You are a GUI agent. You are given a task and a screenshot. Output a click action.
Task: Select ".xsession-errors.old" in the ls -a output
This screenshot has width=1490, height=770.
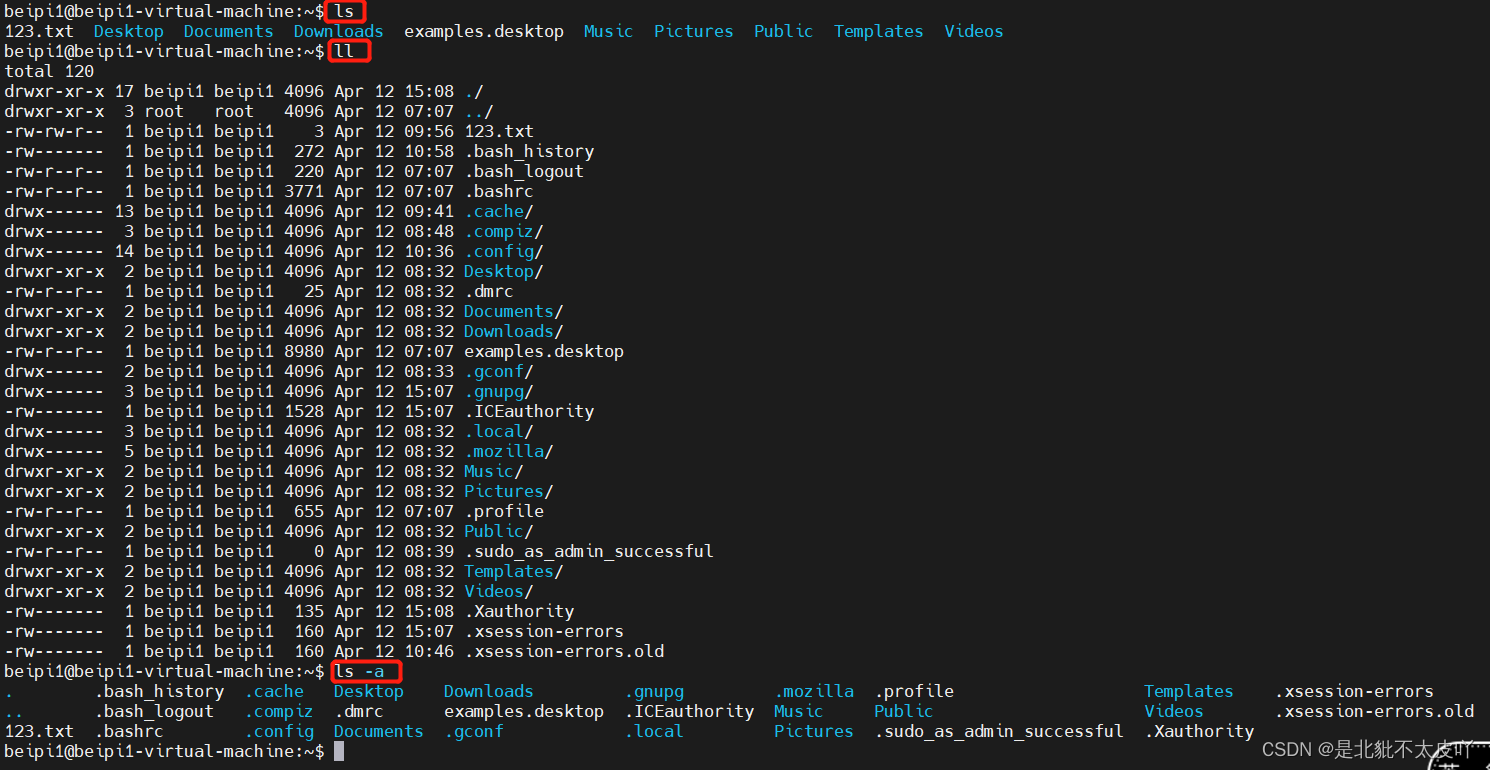tap(1374, 711)
